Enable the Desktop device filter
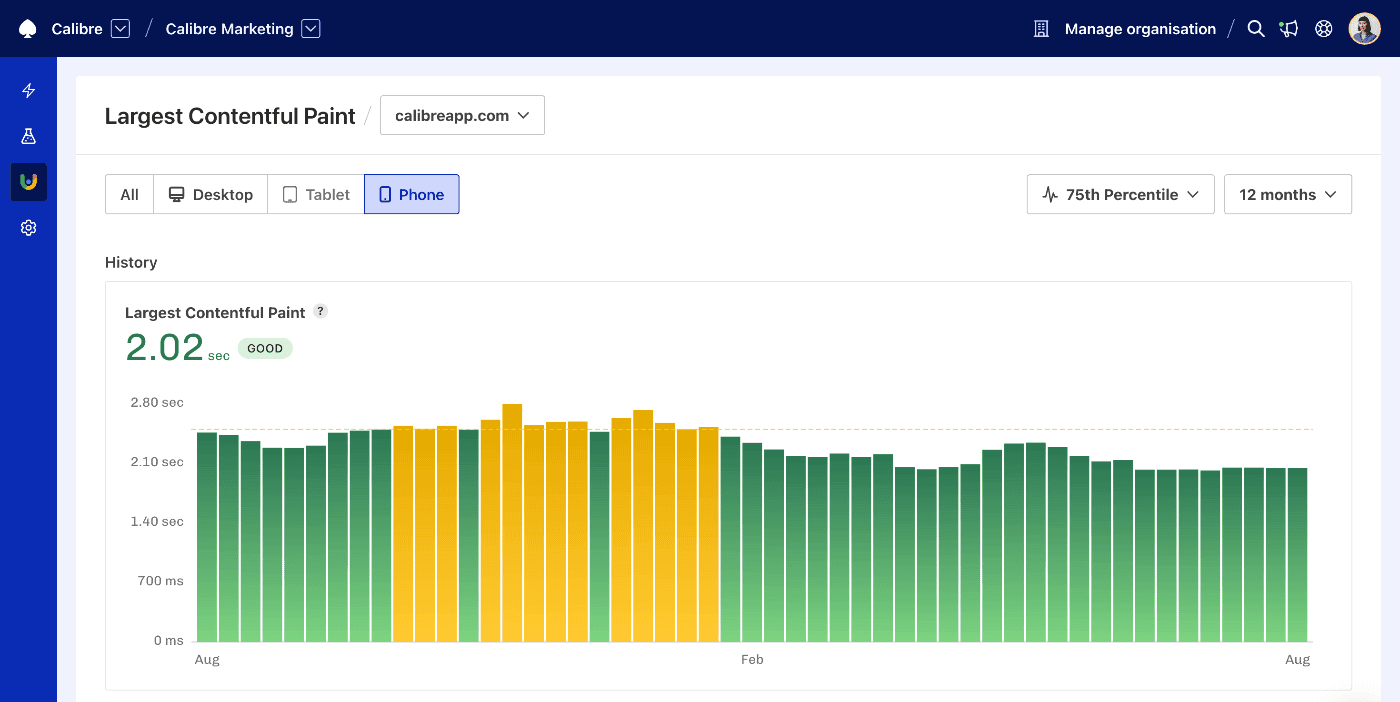This screenshot has height=702, width=1400. [x=210, y=194]
